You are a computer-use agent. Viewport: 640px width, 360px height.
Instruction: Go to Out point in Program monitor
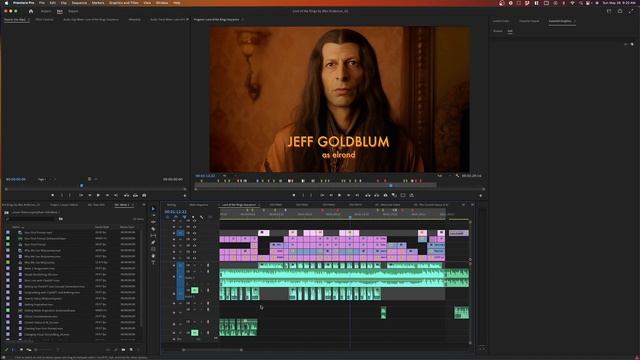[358, 196]
